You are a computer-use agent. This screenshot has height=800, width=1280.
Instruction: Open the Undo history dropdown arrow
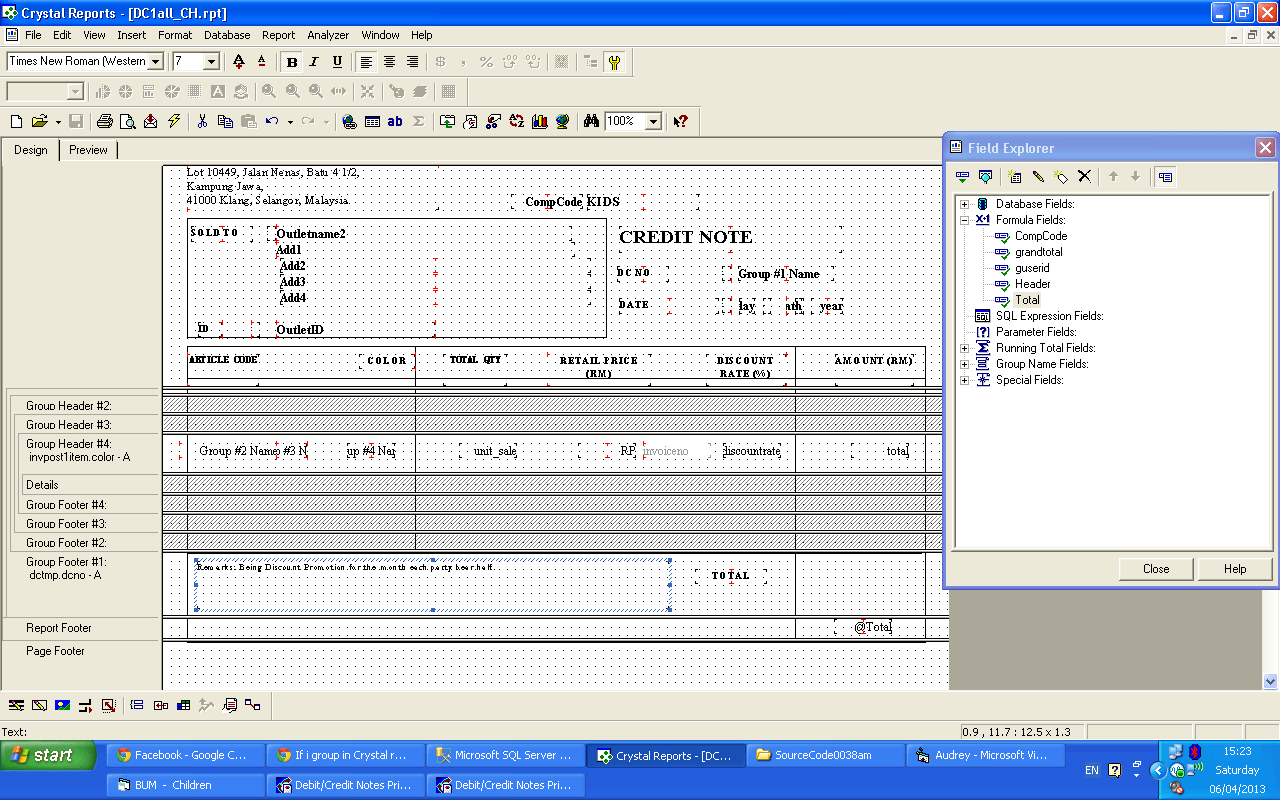[x=290, y=122]
